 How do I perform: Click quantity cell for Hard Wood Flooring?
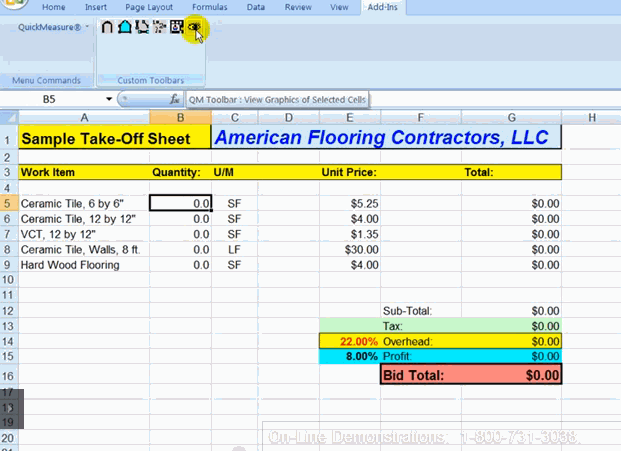click(180, 265)
